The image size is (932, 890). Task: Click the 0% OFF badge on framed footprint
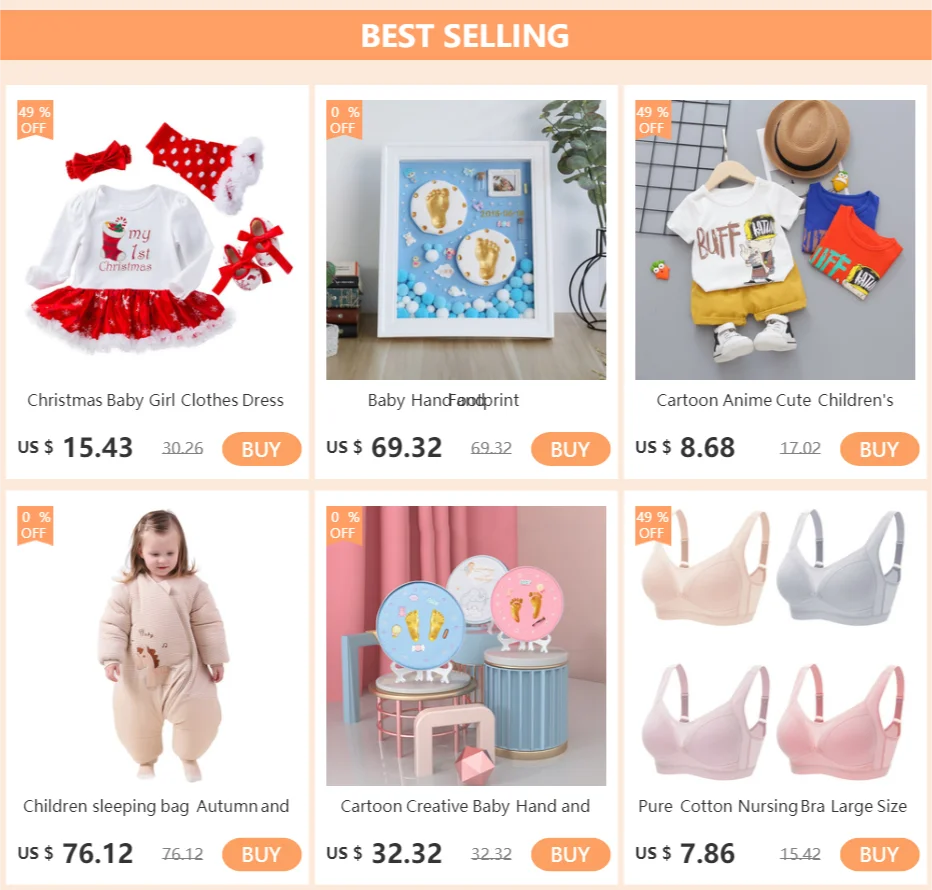coord(344,119)
